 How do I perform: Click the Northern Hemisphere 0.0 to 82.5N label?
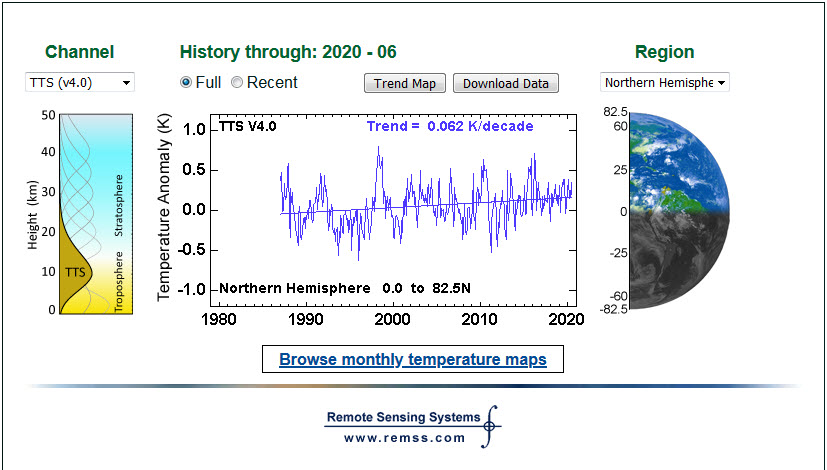coord(345,289)
